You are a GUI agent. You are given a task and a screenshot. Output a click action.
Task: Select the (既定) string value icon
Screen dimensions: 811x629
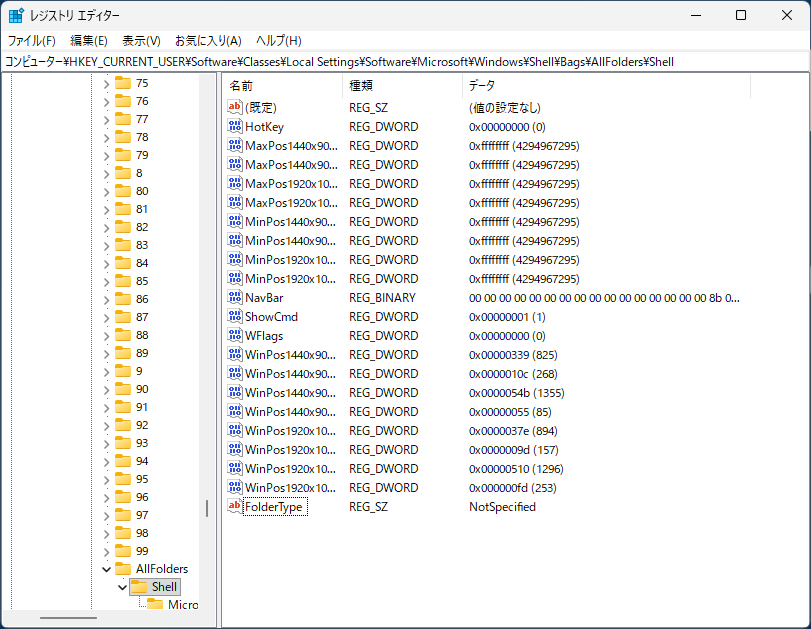click(x=235, y=107)
